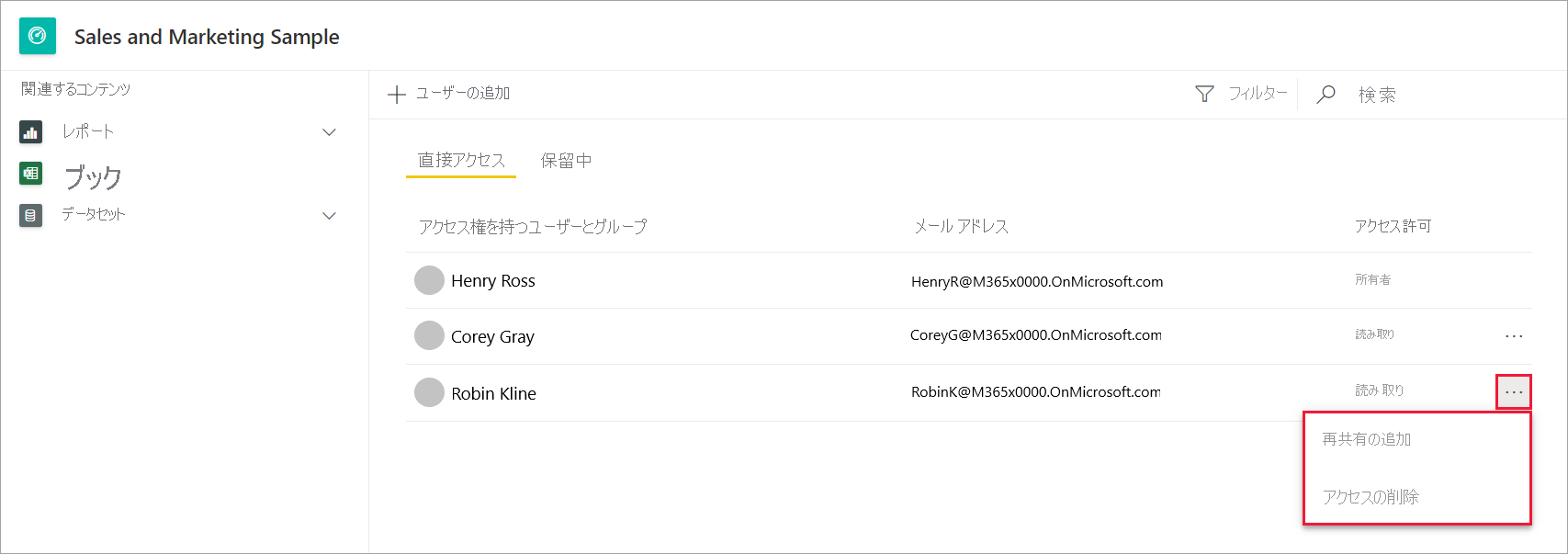Click the teal Sales and Marketing Sample dashboard icon

(38, 36)
